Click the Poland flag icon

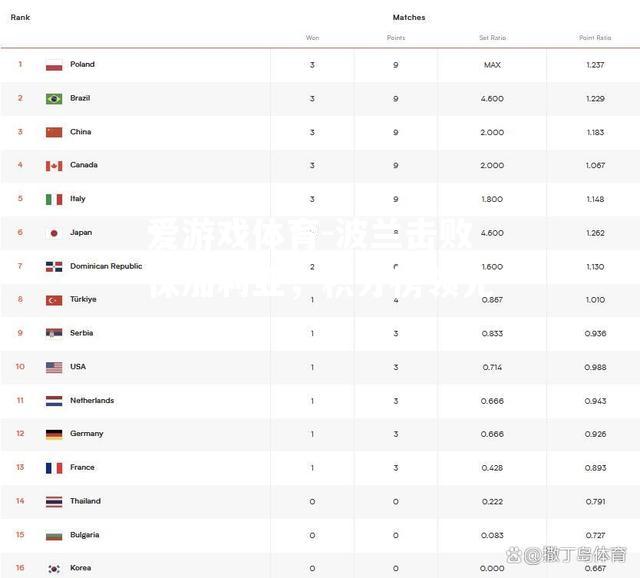[54, 65]
